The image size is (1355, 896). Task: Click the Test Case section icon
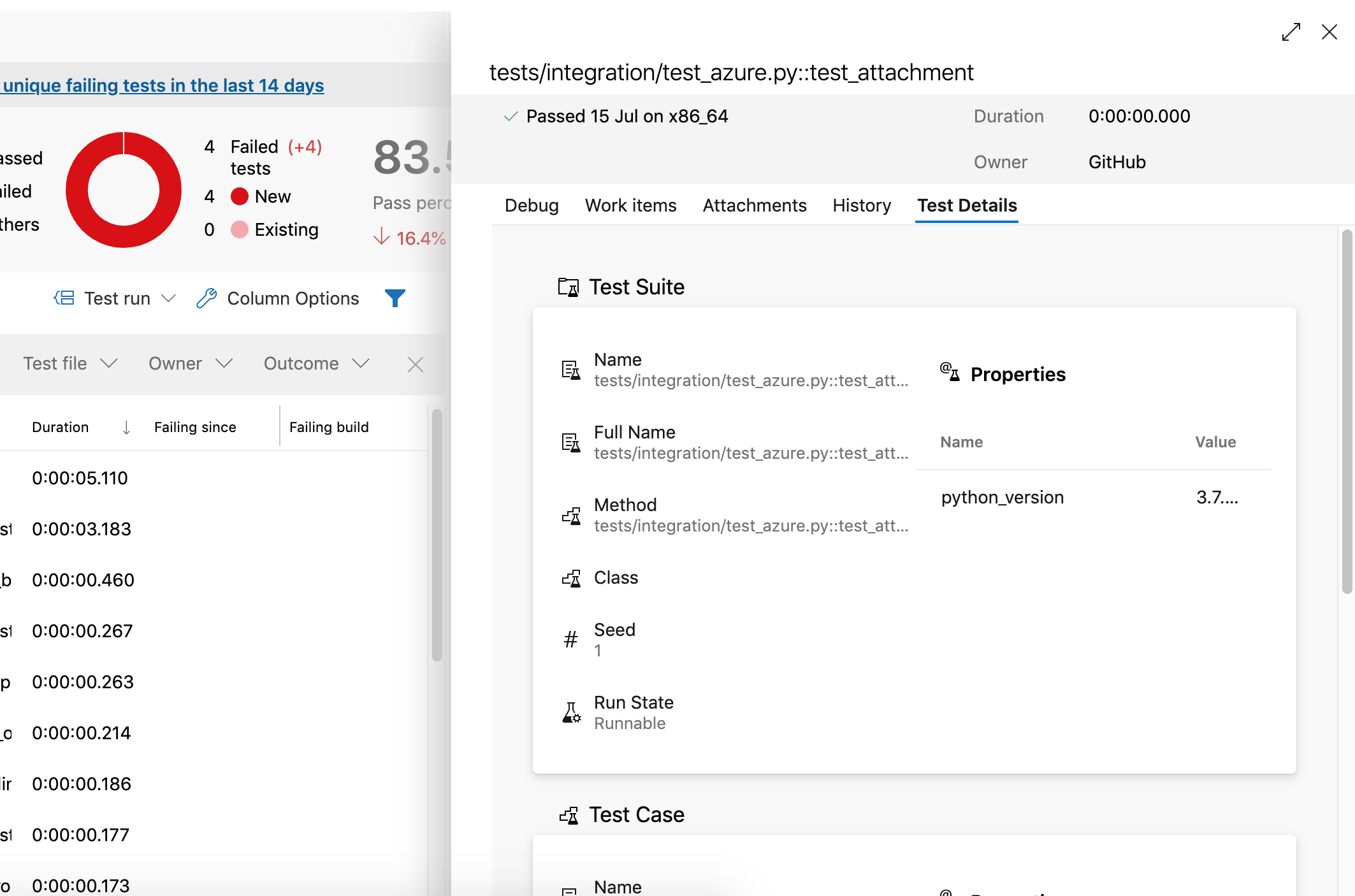(569, 815)
